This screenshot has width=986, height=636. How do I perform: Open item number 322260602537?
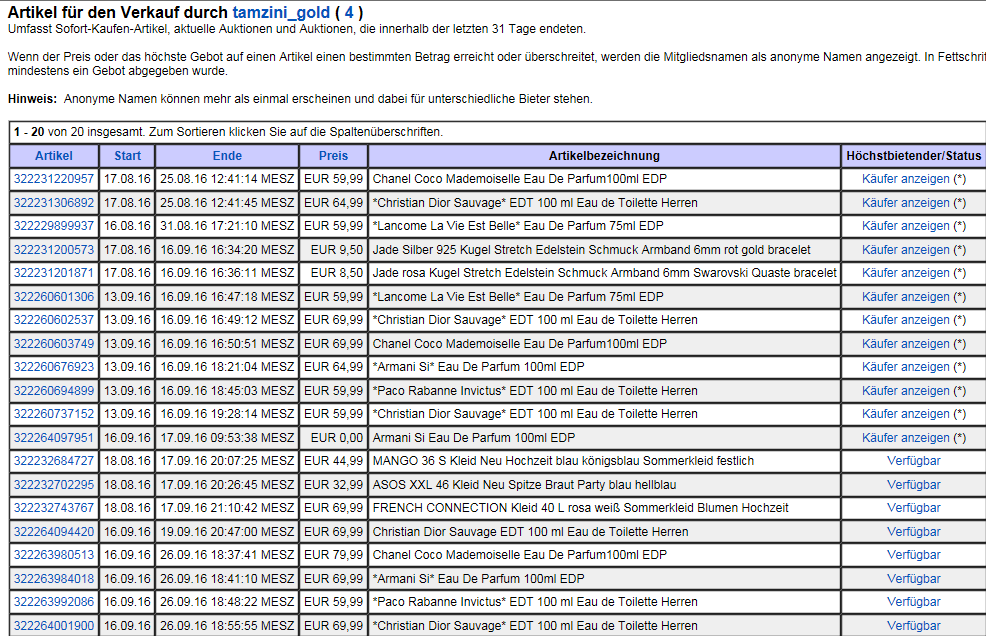54,320
